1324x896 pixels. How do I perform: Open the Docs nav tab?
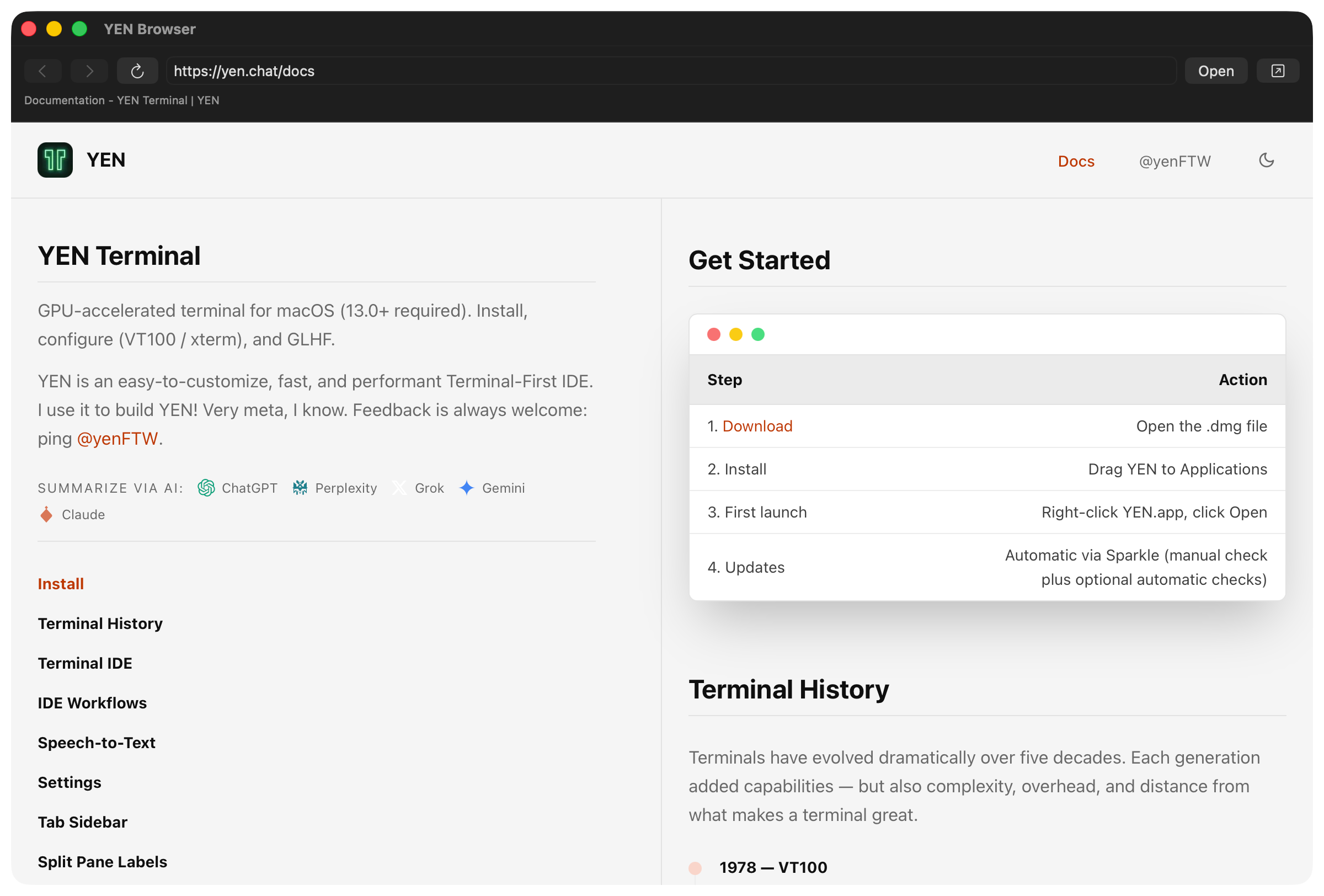1076,161
